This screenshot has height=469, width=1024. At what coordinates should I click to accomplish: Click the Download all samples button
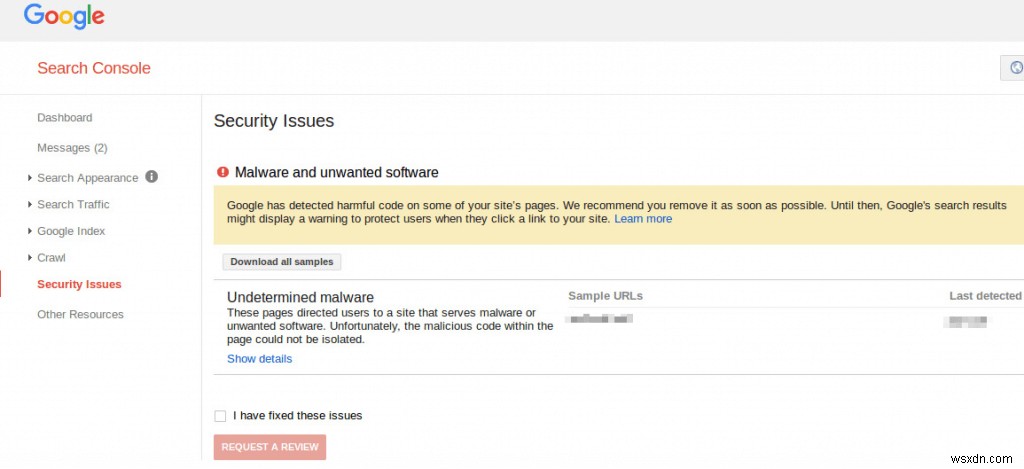click(x=281, y=262)
